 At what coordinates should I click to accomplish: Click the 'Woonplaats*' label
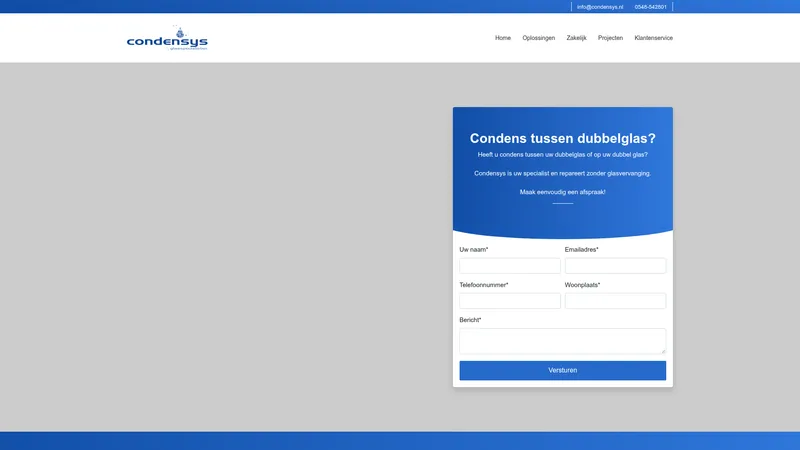(x=582, y=285)
